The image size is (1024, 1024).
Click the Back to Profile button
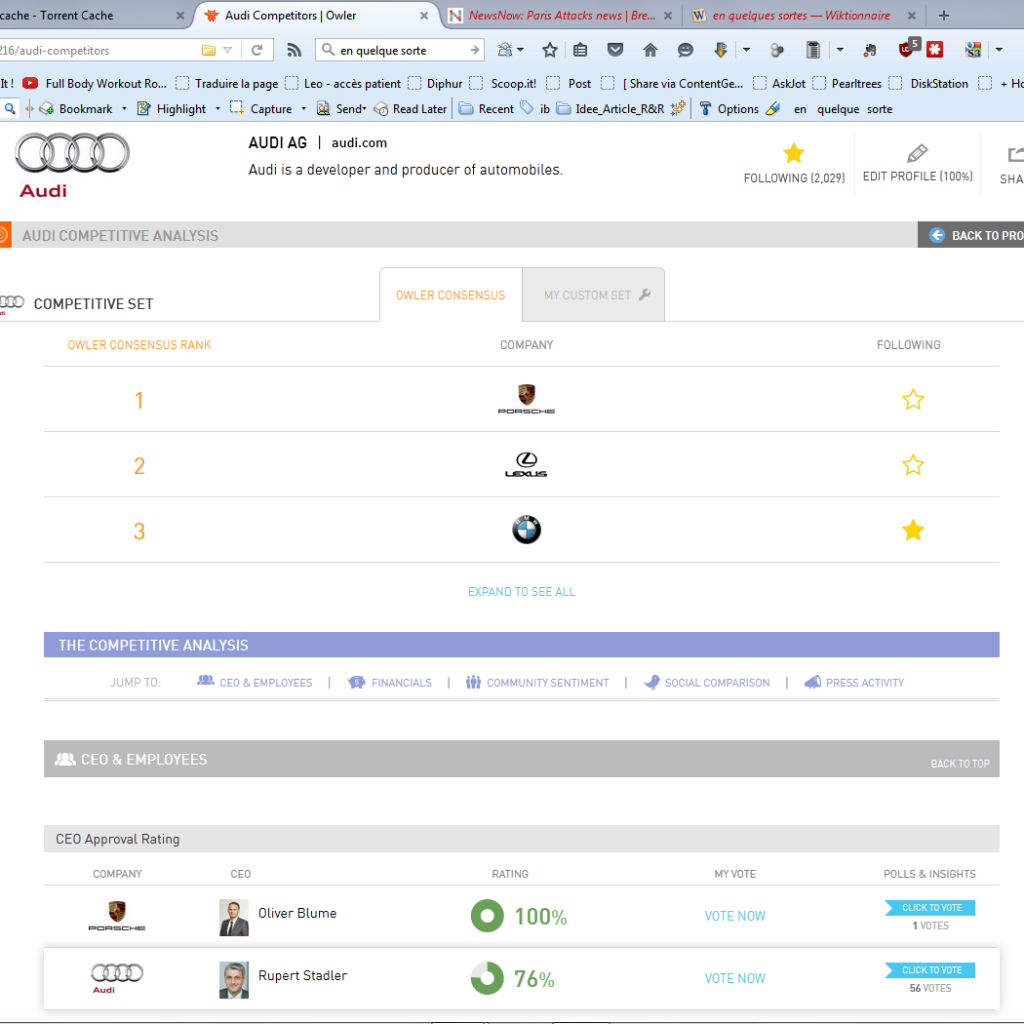970,235
